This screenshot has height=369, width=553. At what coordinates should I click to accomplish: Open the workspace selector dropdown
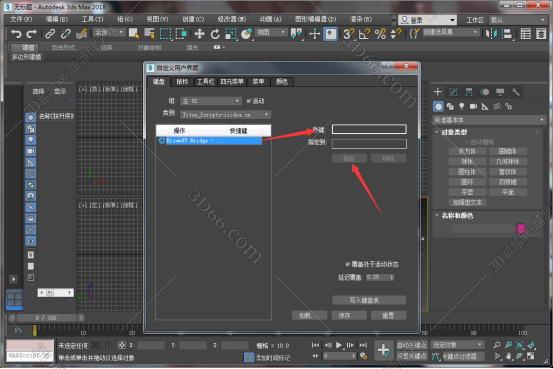click(x=518, y=20)
